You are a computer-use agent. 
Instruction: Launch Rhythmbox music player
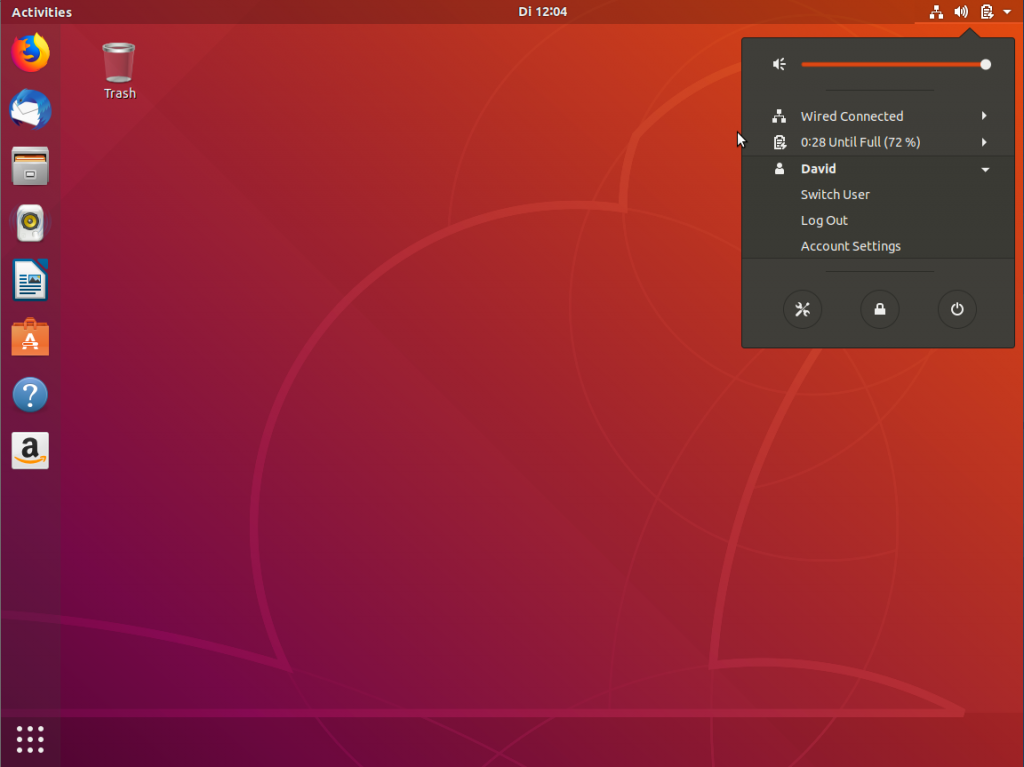[30, 223]
